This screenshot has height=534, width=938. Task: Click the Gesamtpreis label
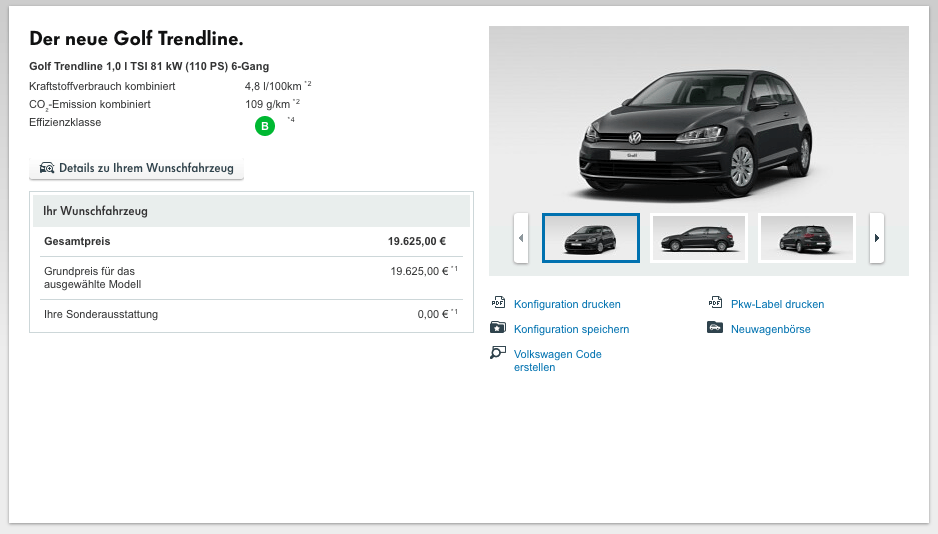click(77, 242)
